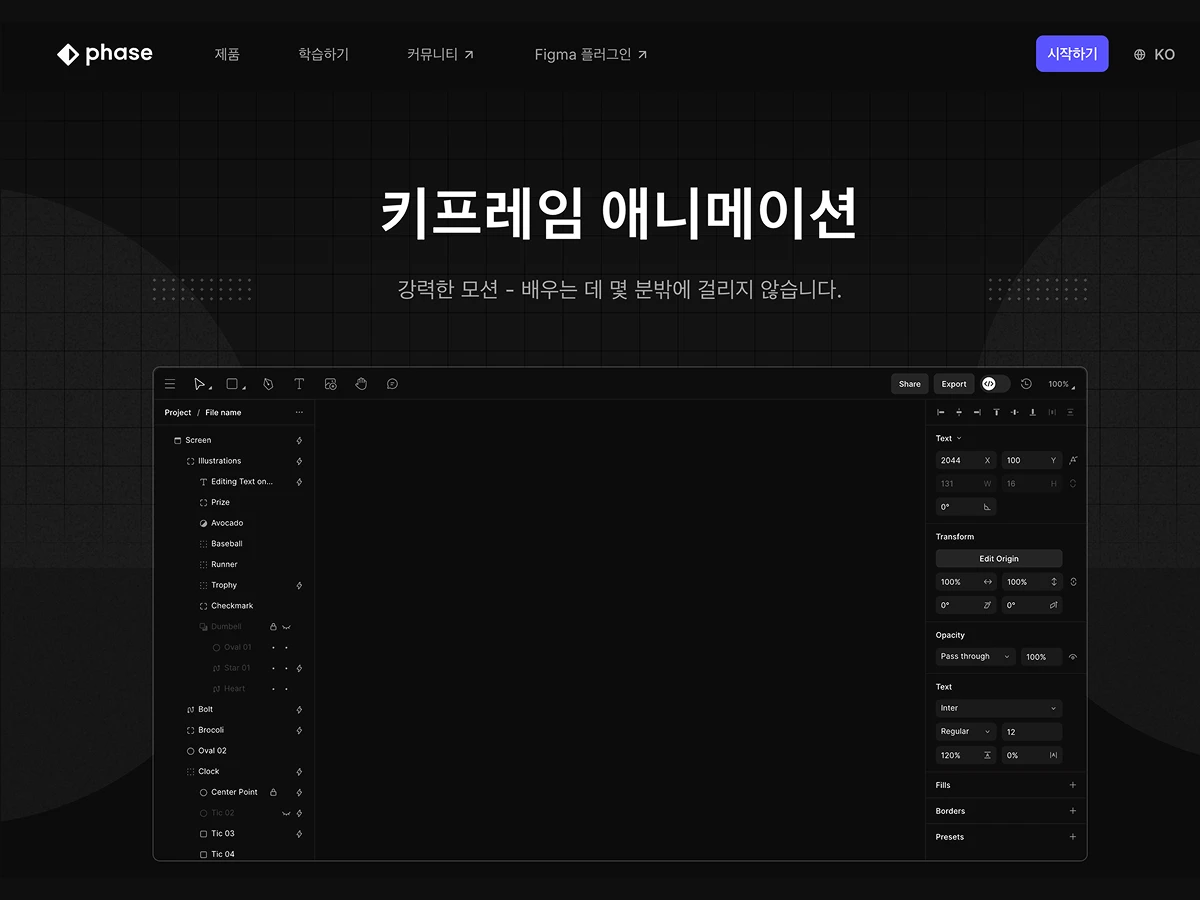The image size is (1200, 900).
Task: Open the Regular font weight dropdown
Action: [966, 732]
